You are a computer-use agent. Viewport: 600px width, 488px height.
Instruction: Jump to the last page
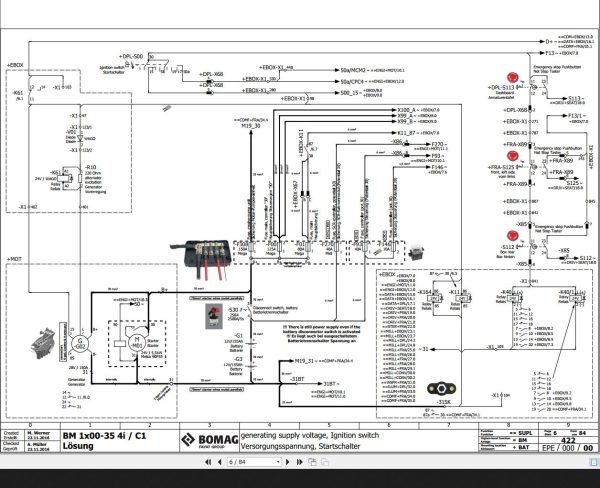pos(300,462)
